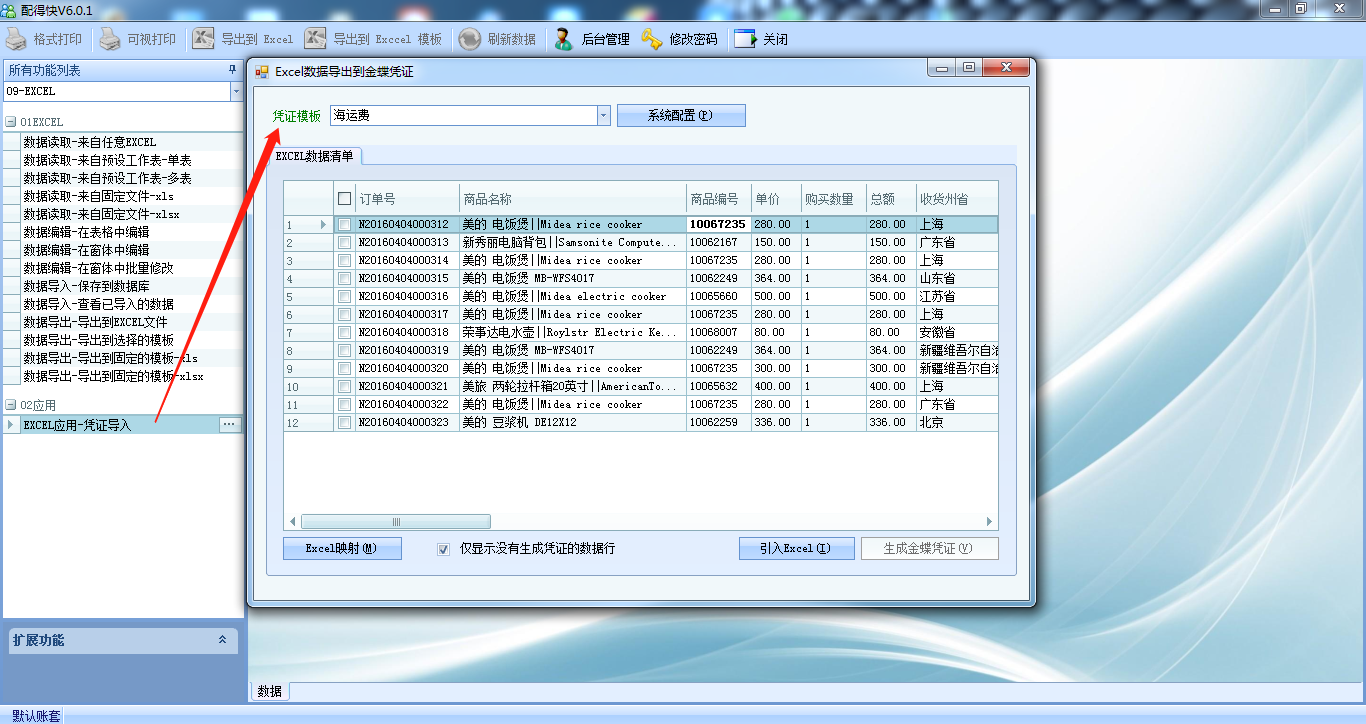Click the 系统配置(P) button
1366x724 pixels.
681,115
